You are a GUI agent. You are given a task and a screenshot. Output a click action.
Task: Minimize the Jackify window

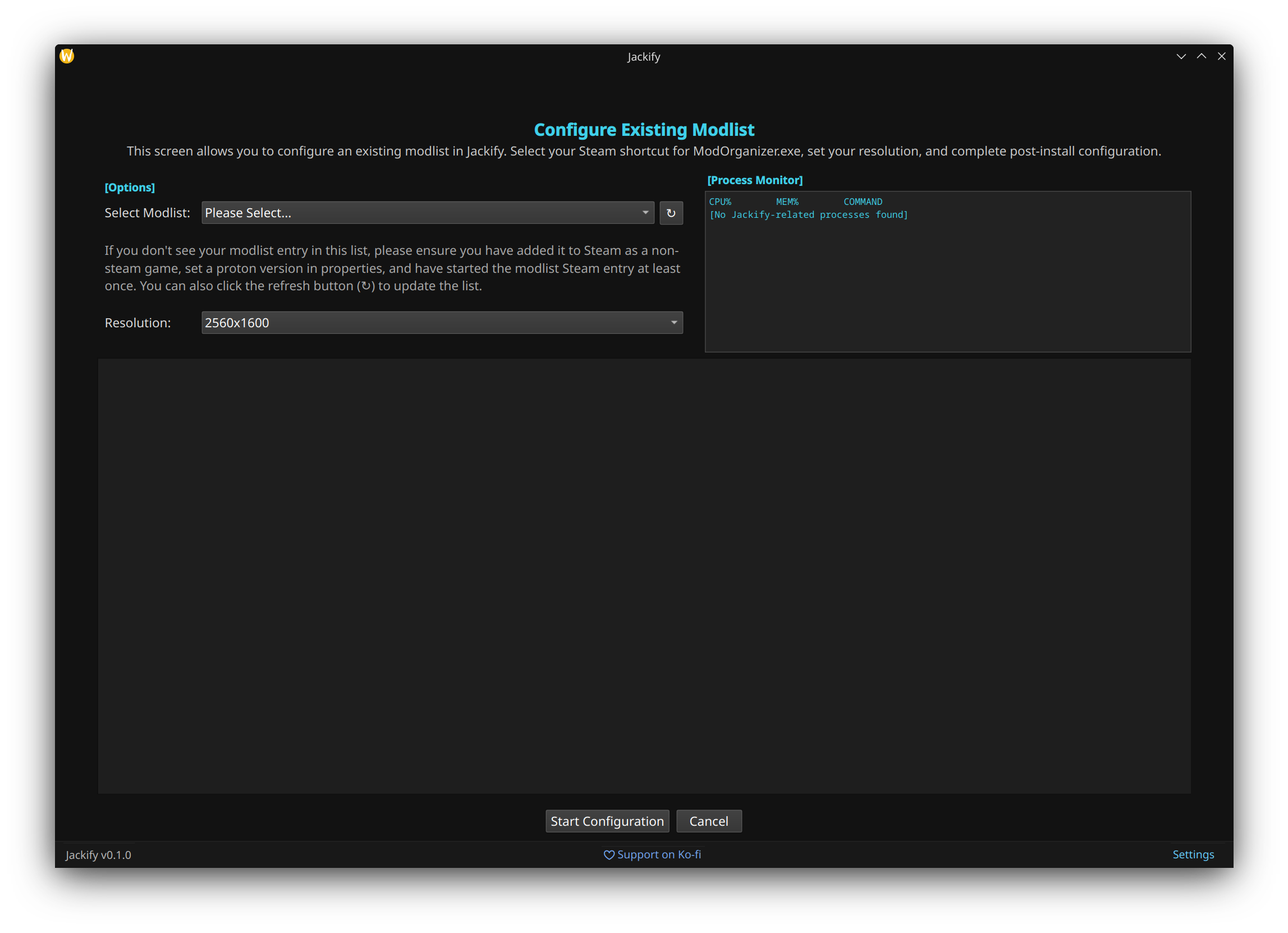1181,56
